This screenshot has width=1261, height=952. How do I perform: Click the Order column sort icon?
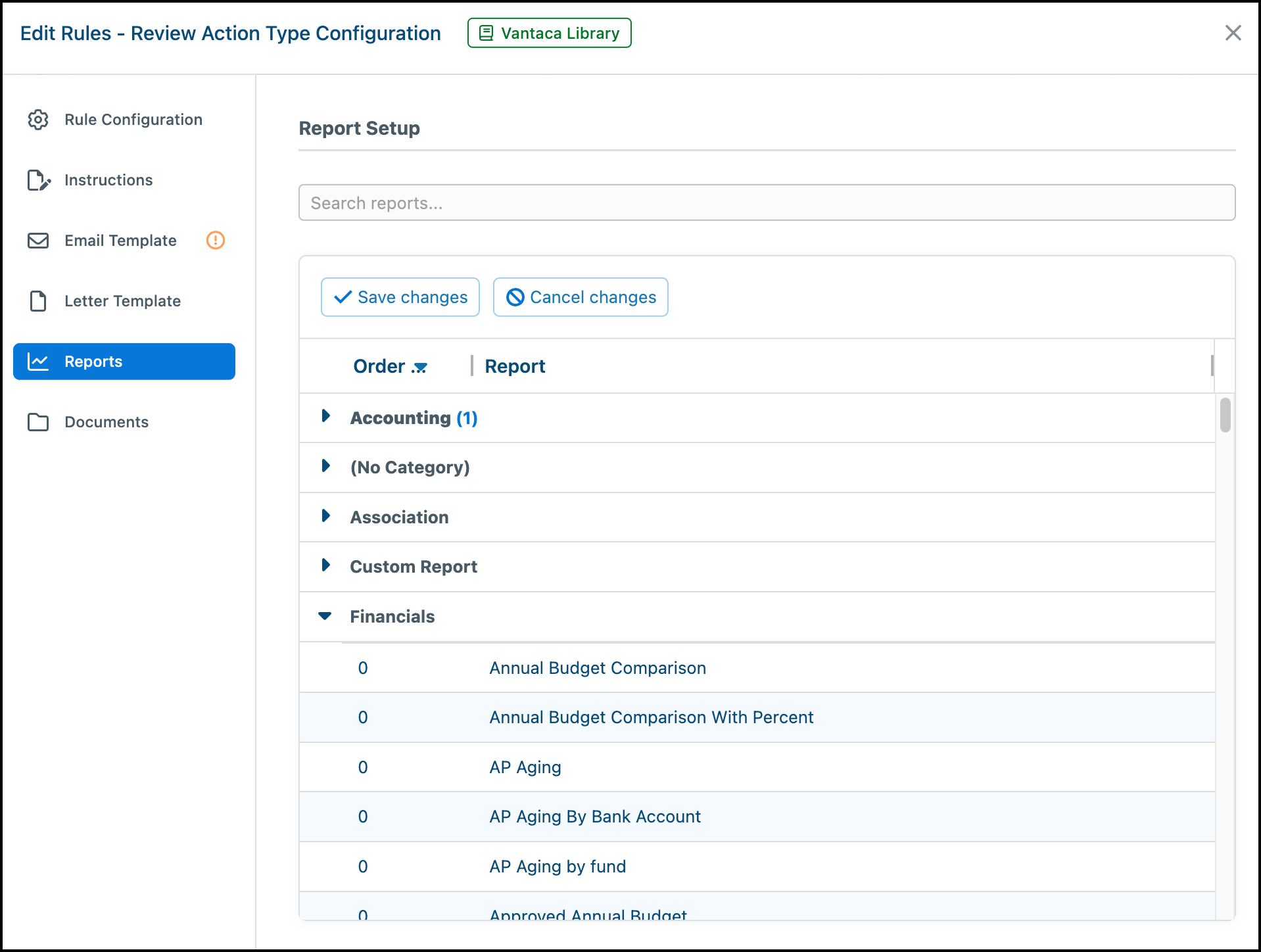click(x=419, y=368)
